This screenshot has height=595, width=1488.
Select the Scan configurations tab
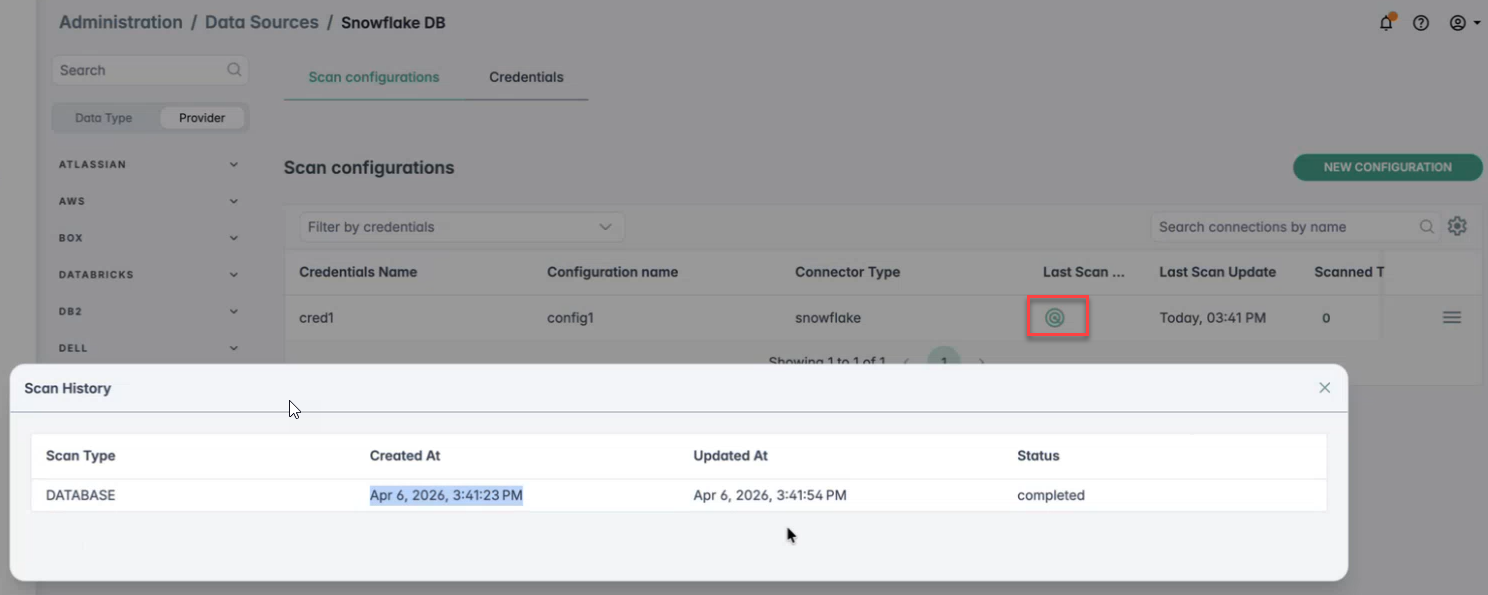click(373, 77)
